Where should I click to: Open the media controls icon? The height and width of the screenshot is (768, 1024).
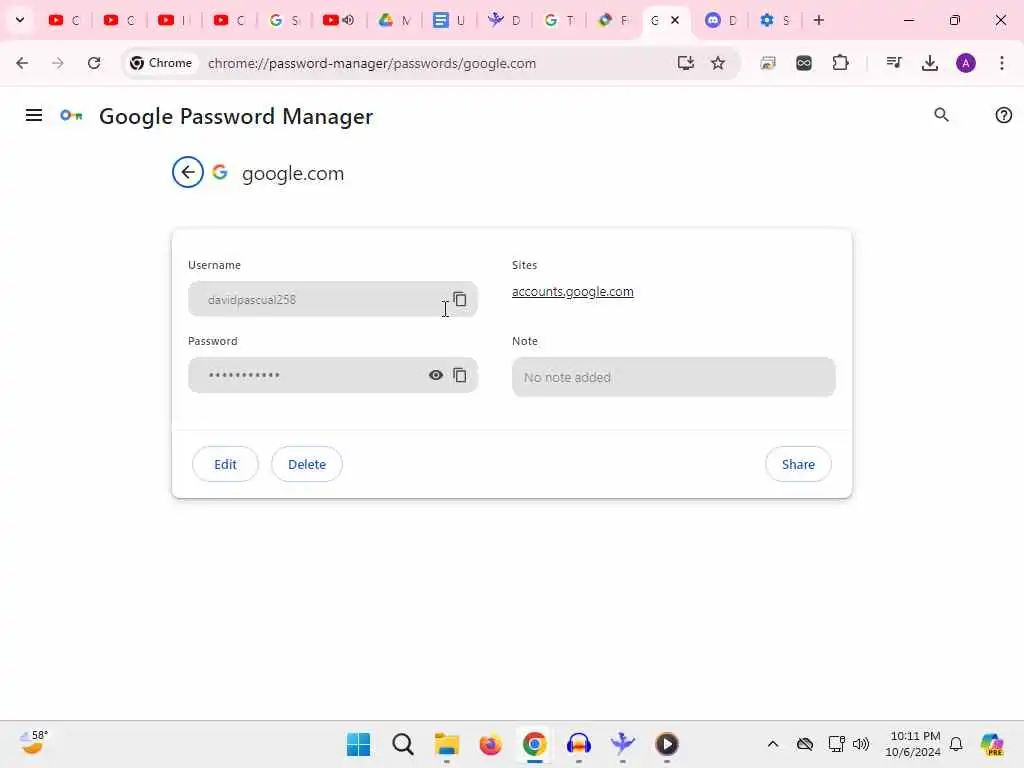tap(894, 63)
